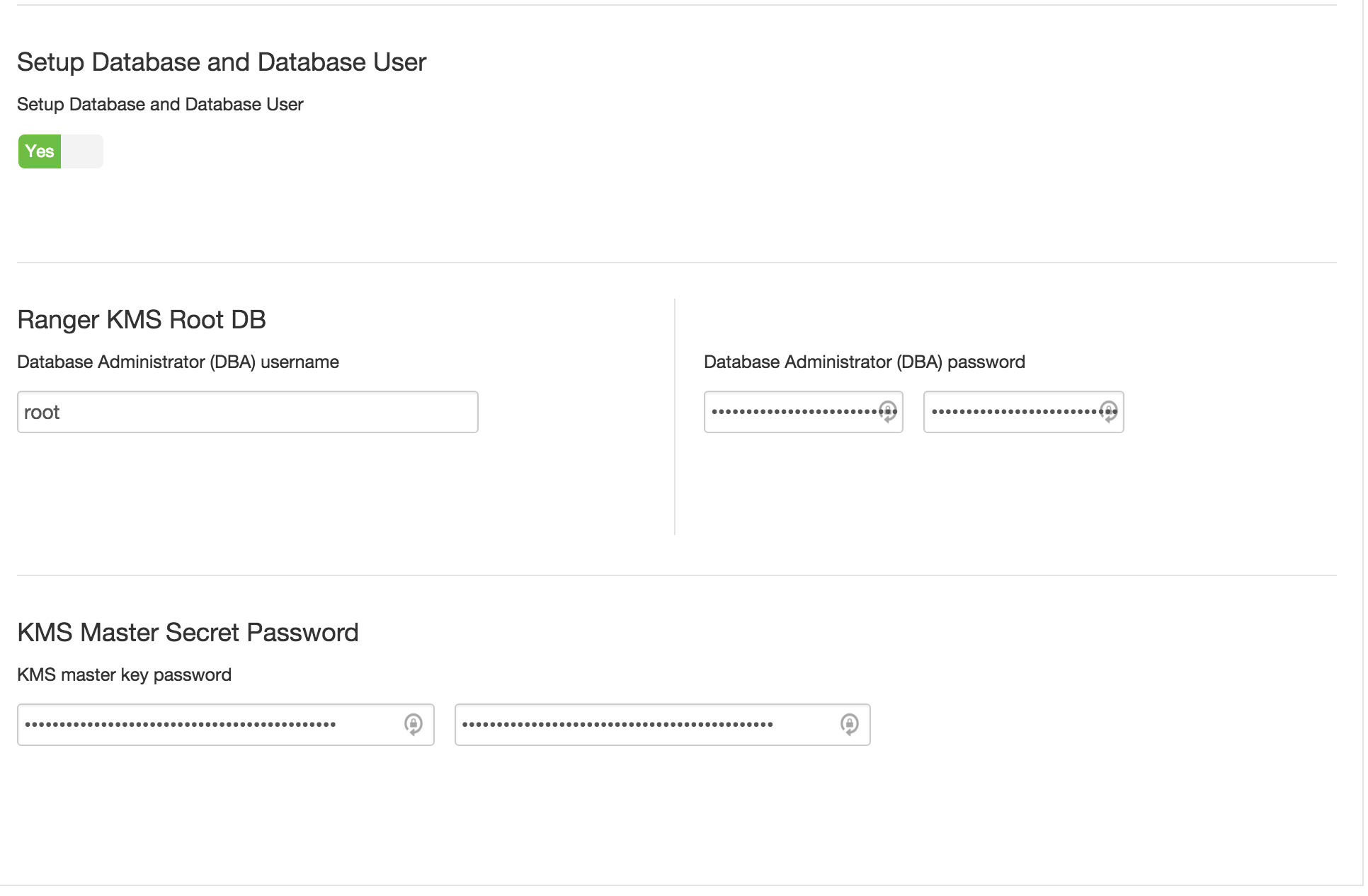Image resolution: width=1368 pixels, height=896 pixels.
Task: Click the lock icon in DBA password confirmation field
Action: point(1109,411)
